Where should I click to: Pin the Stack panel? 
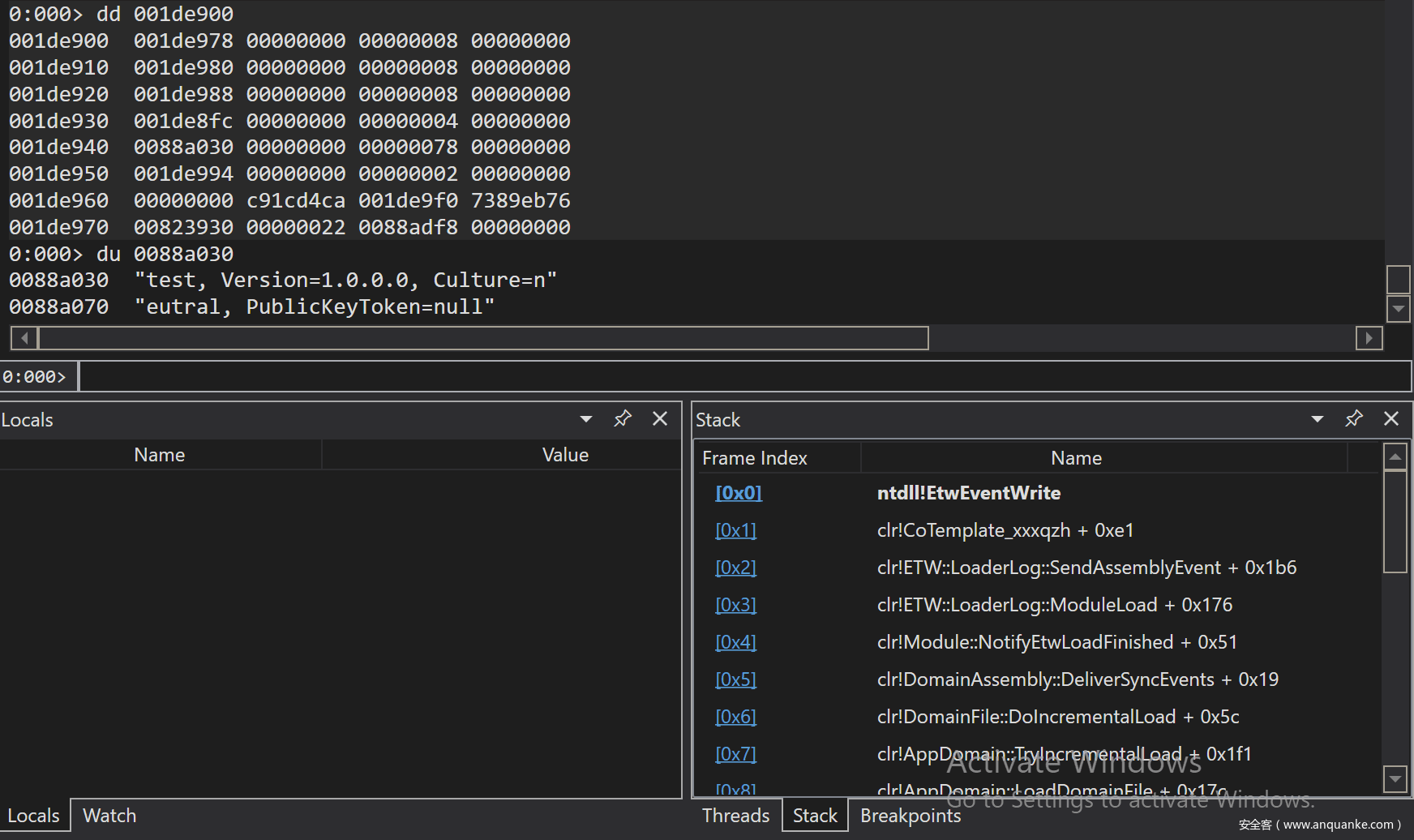[x=1353, y=418]
